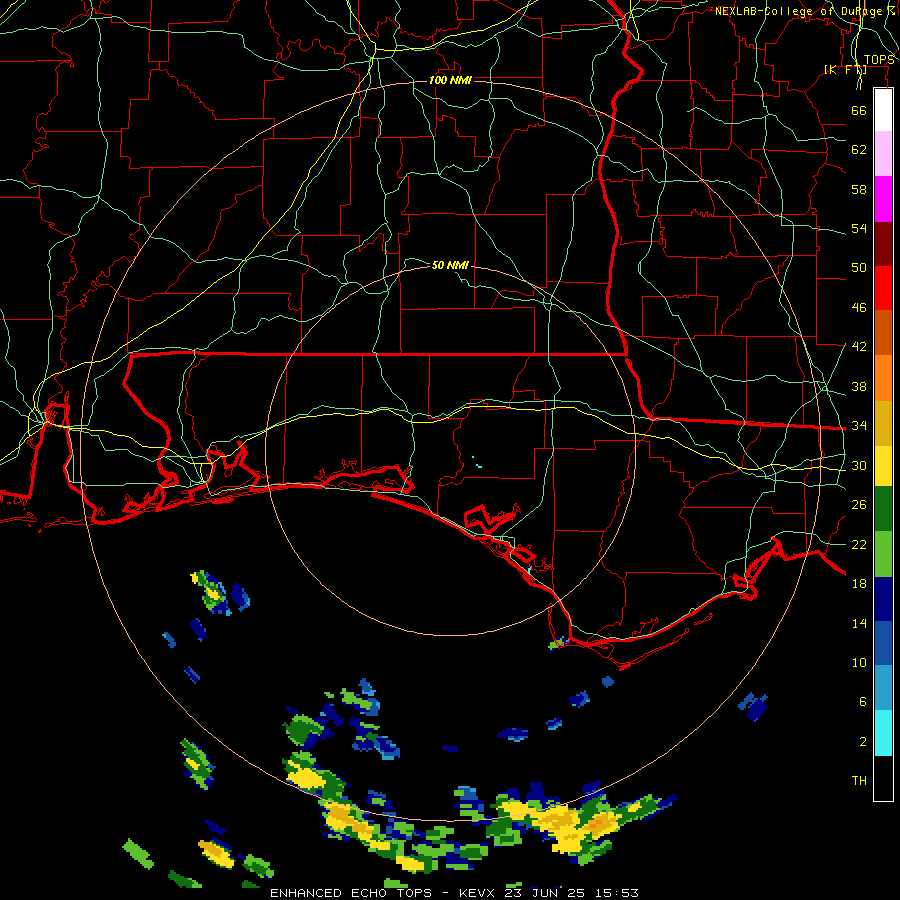Click the bright red legend swatch
Viewport: 900px width, 900px height.
click(883, 288)
